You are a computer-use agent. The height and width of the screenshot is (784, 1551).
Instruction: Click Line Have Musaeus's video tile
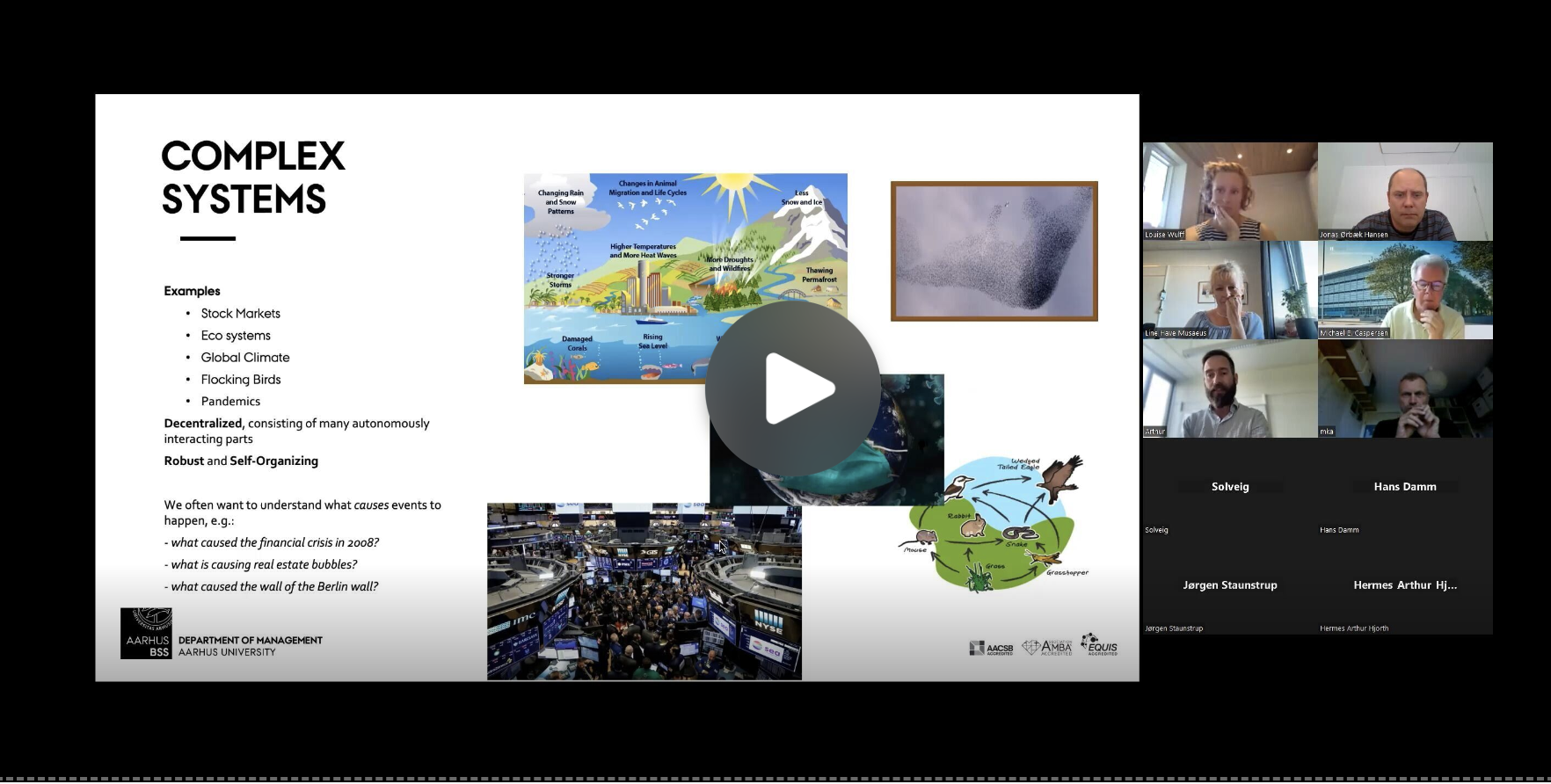tap(1230, 290)
